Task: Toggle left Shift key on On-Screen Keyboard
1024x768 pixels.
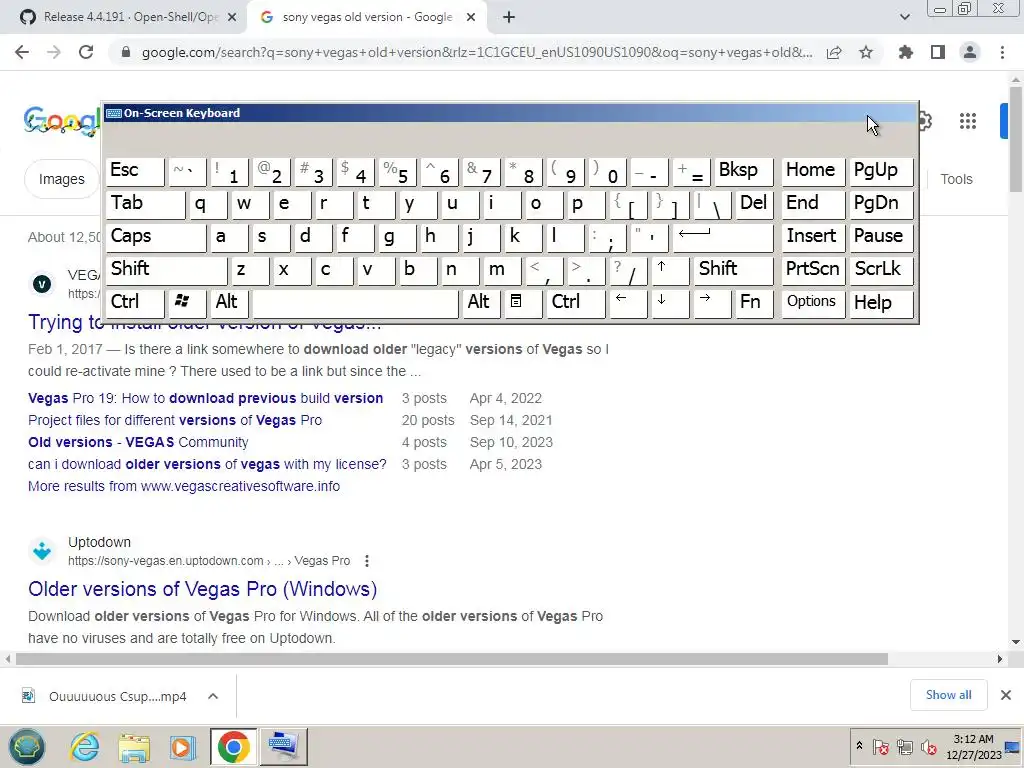Action: [167, 270]
